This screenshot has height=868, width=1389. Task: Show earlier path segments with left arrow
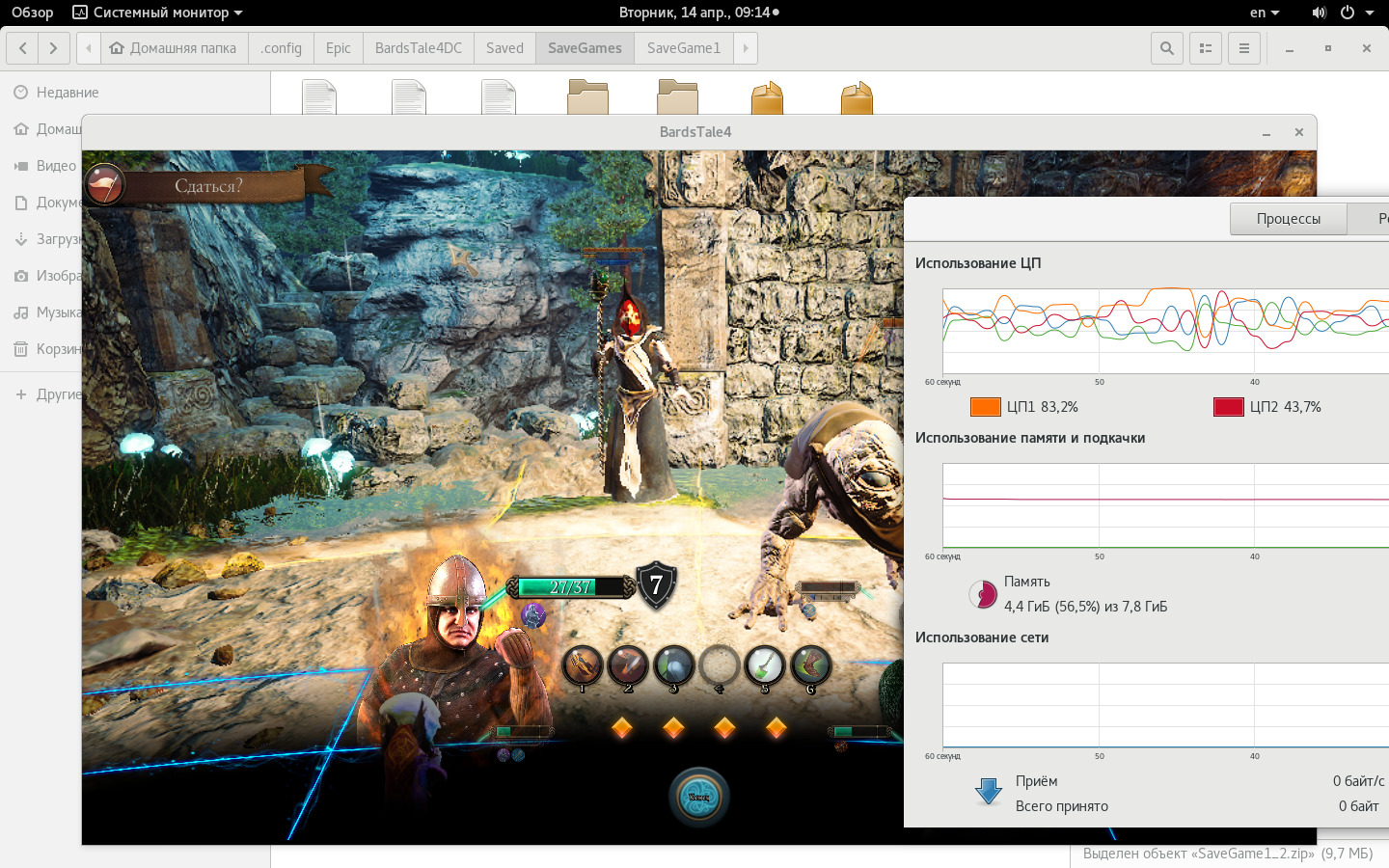88,48
